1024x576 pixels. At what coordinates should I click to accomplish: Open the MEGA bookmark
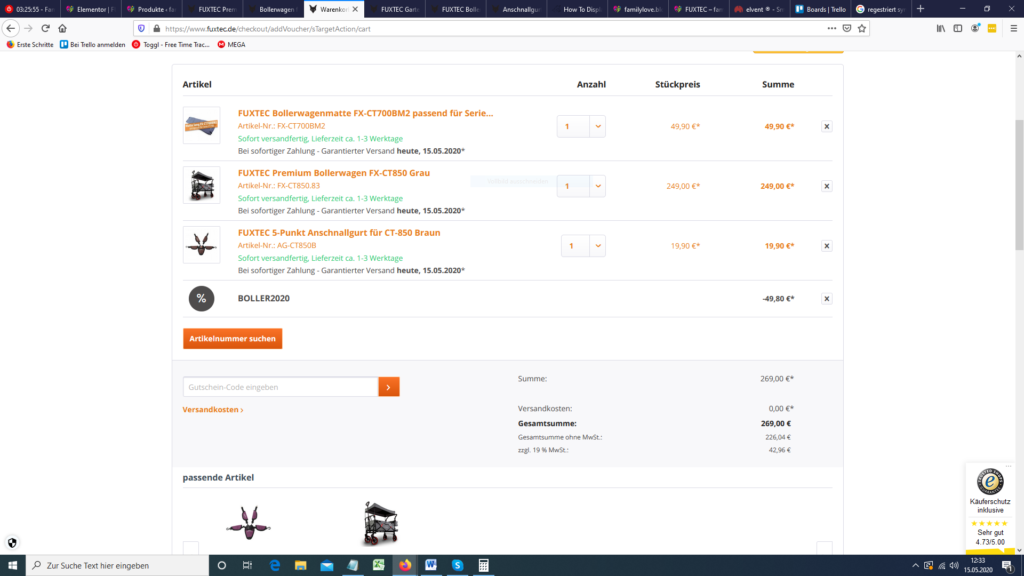(231, 44)
